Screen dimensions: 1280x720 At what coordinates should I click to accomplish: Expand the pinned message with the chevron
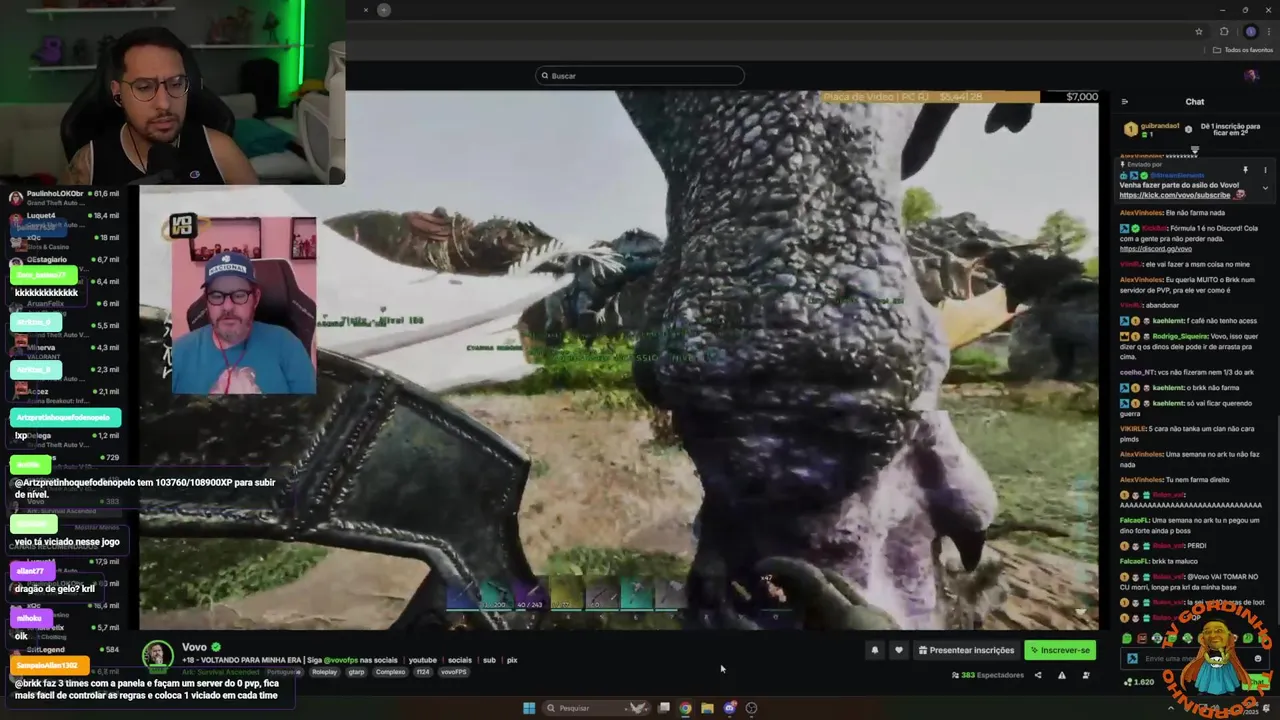point(1265,188)
